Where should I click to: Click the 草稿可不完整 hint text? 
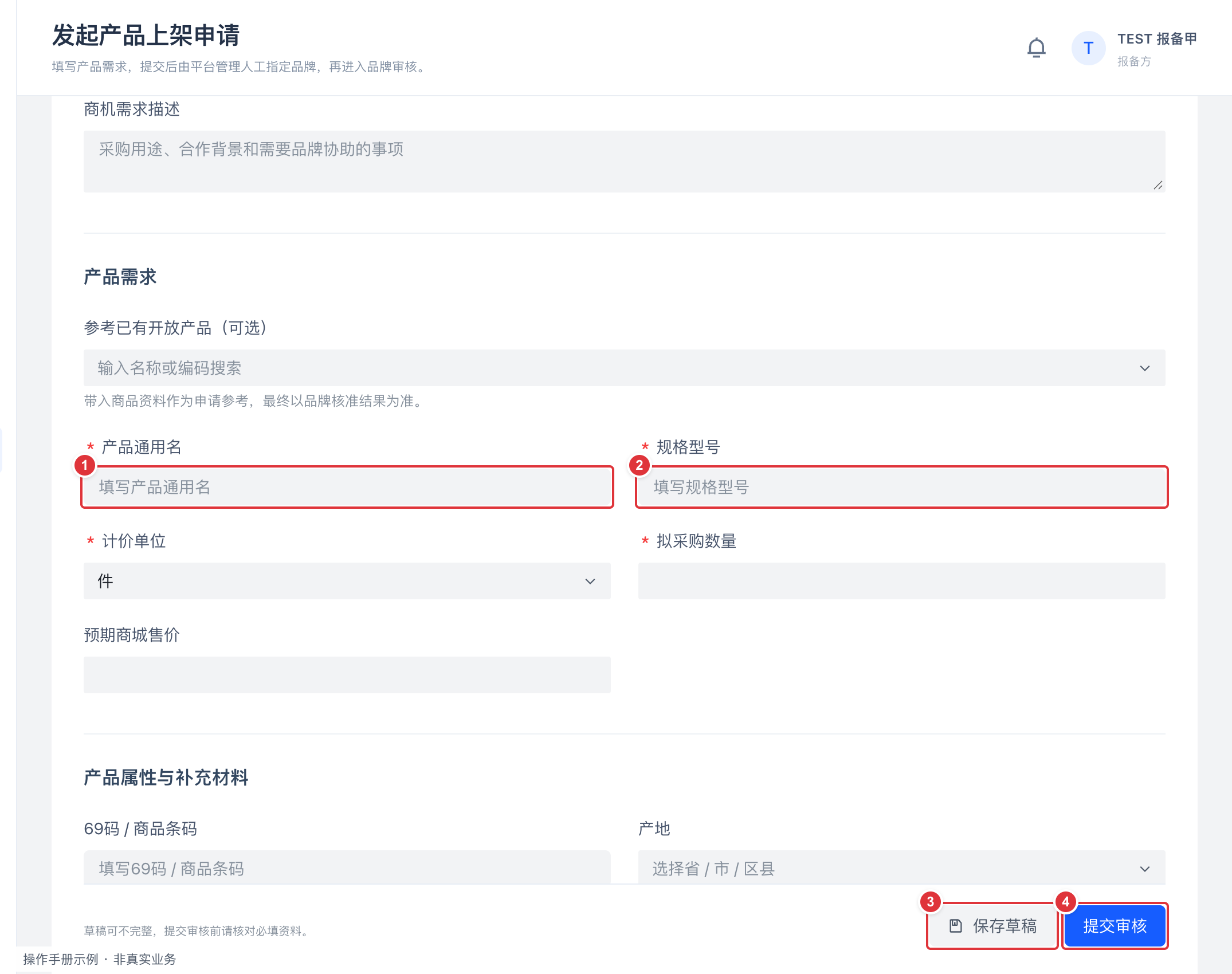click(198, 931)
